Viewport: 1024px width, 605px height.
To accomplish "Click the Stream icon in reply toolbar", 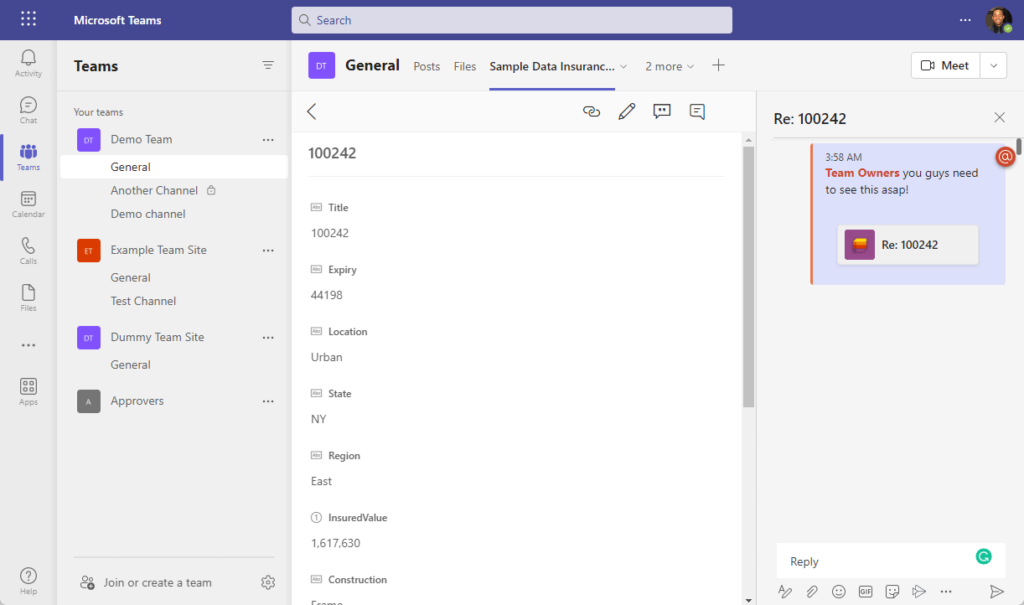I will (x=919, y=592).
